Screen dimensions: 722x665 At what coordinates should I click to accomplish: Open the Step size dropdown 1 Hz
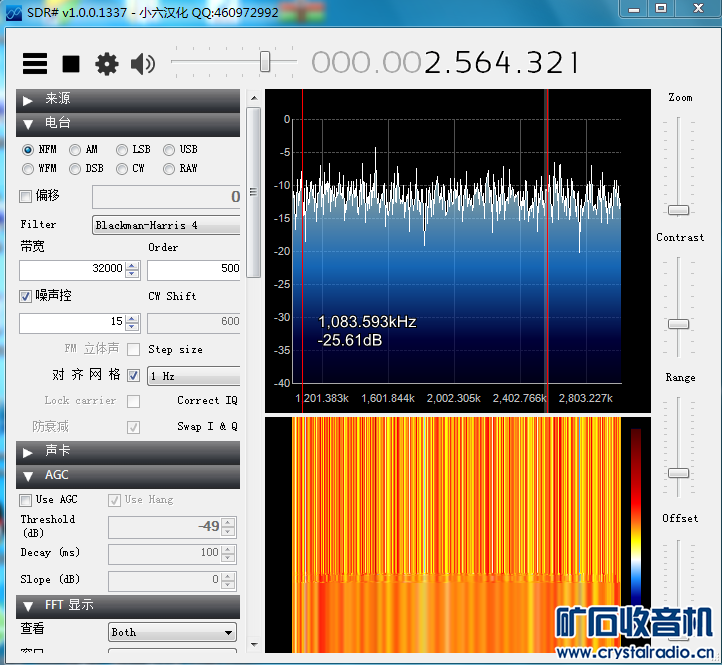coord(194,376)
